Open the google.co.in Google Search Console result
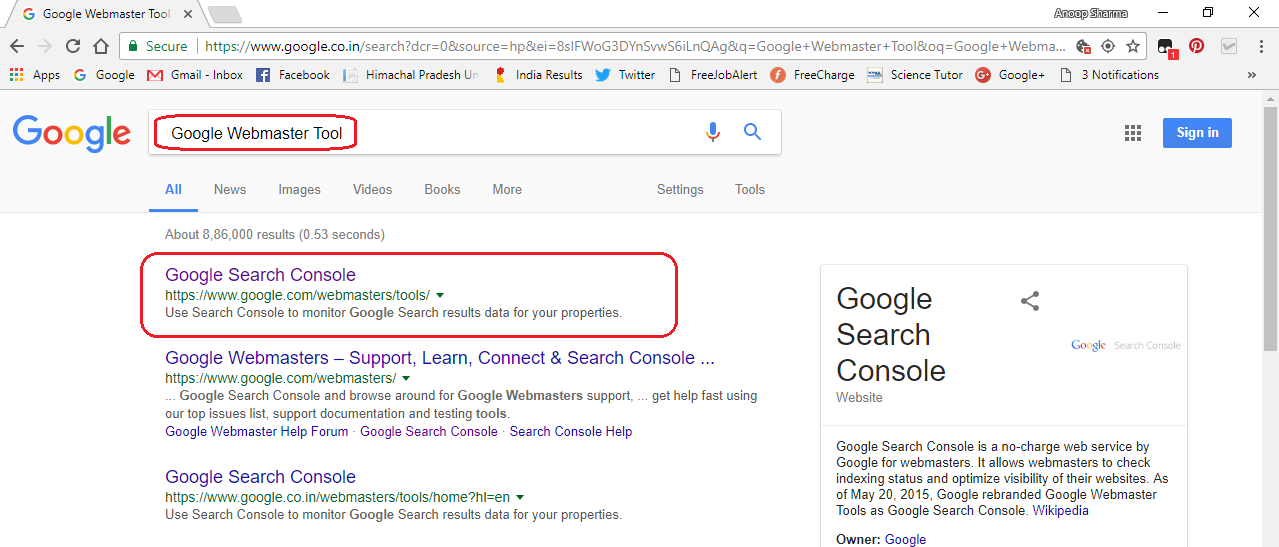The height and width of the screenshot is (547, 1279). coord(260,477)
